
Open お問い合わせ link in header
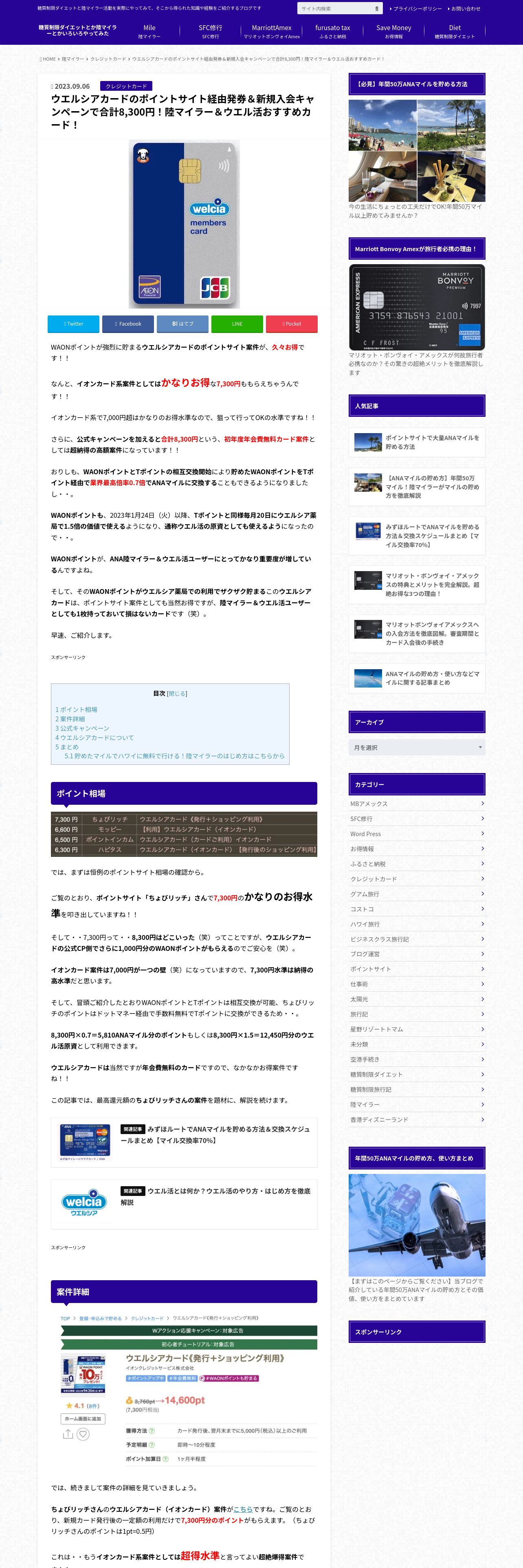[465, 9]
